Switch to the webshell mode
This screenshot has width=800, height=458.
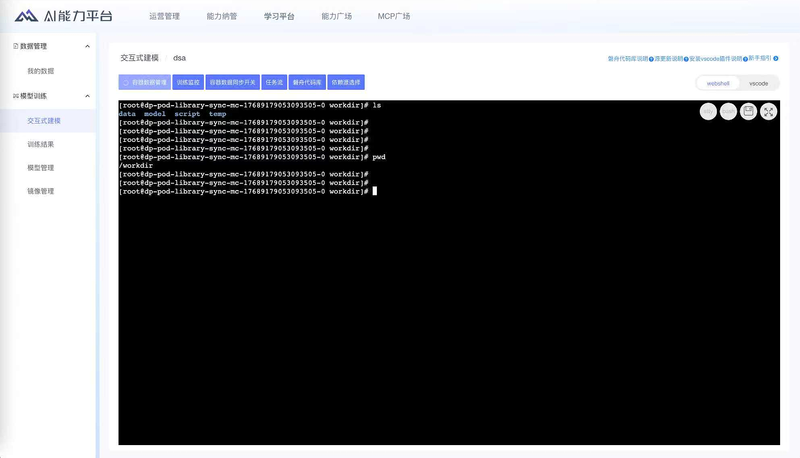pos(718,83)
